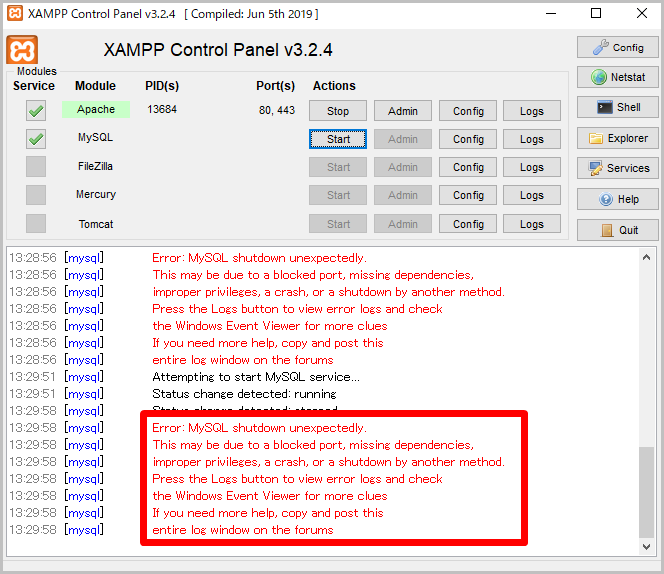This screenshot has width=664, height=574.
Task: Start the Mercury module
Action: point(338,195)
